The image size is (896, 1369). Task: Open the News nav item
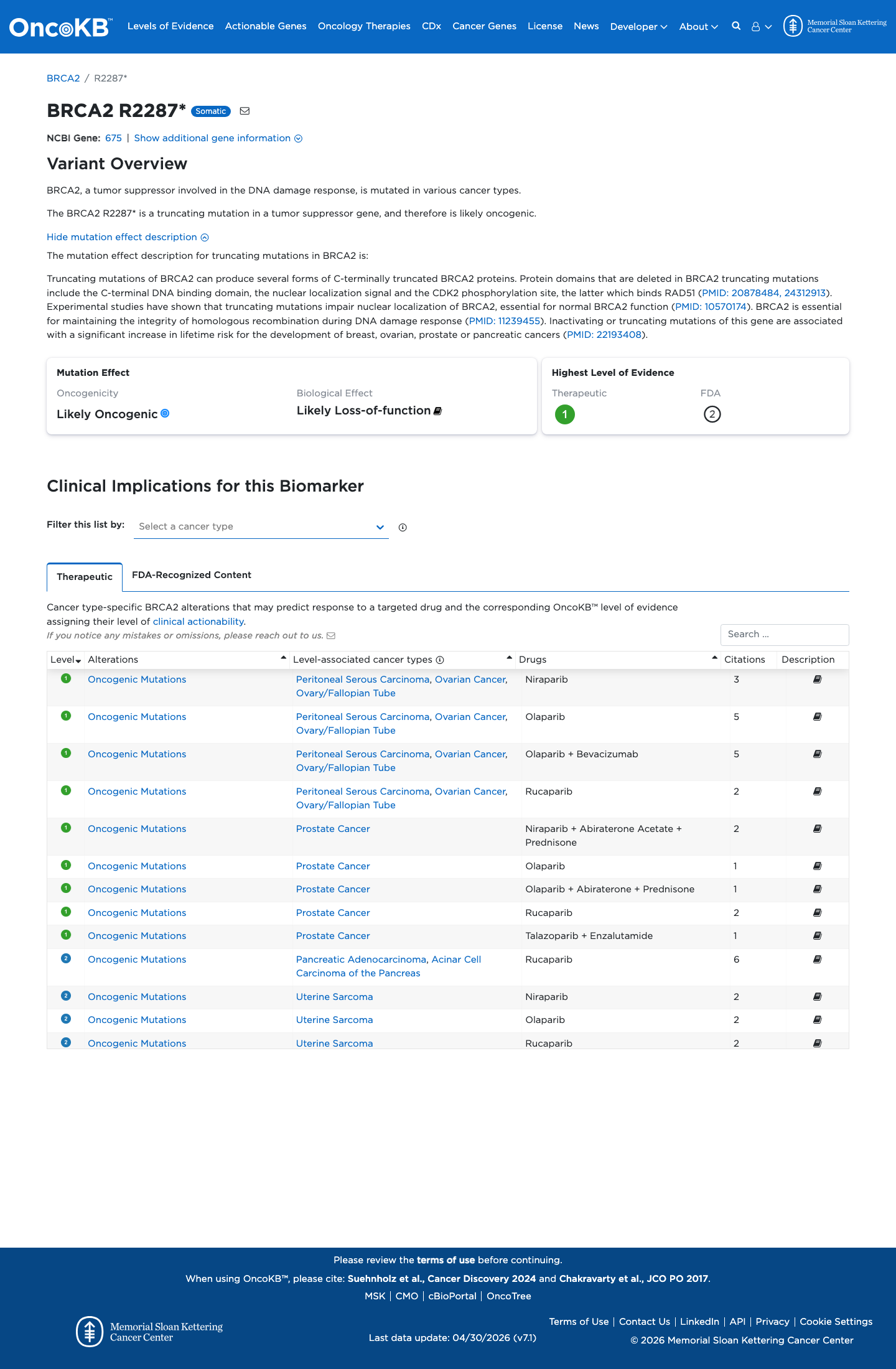(586, 26)
